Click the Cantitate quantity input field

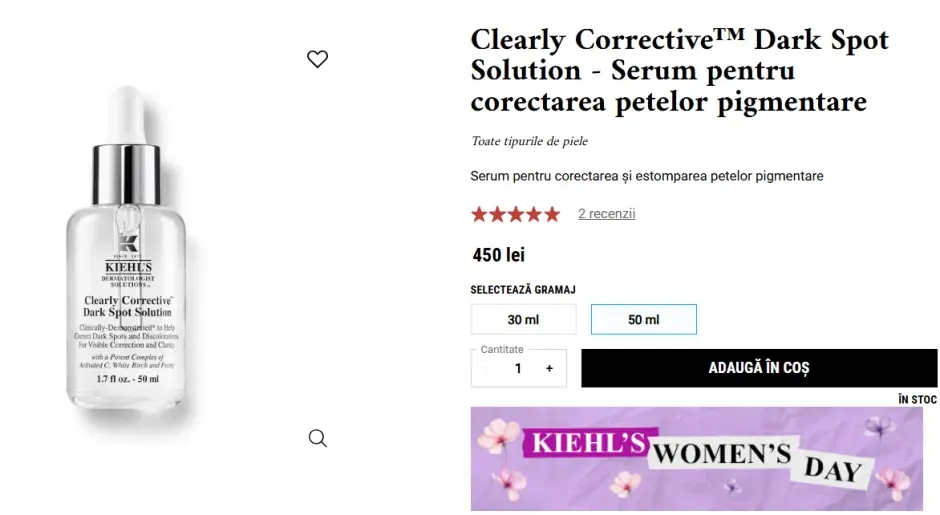coord(518,368)
